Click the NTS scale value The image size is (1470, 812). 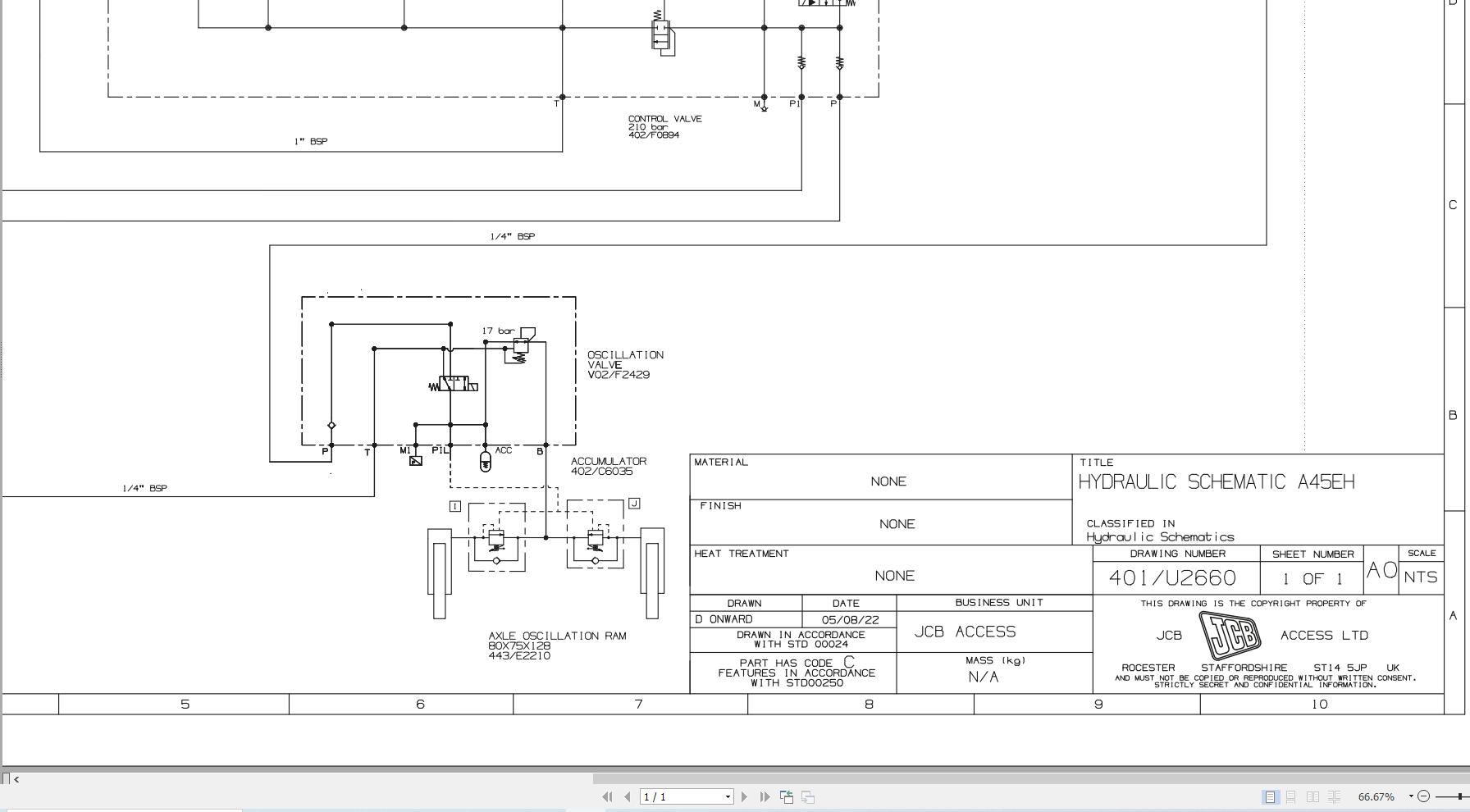pyautogui.click(x=1421, y=577)
